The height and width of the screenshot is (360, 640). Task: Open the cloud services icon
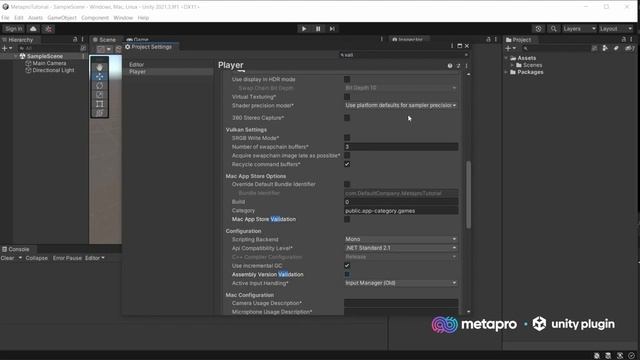click(x=33, y=29)
